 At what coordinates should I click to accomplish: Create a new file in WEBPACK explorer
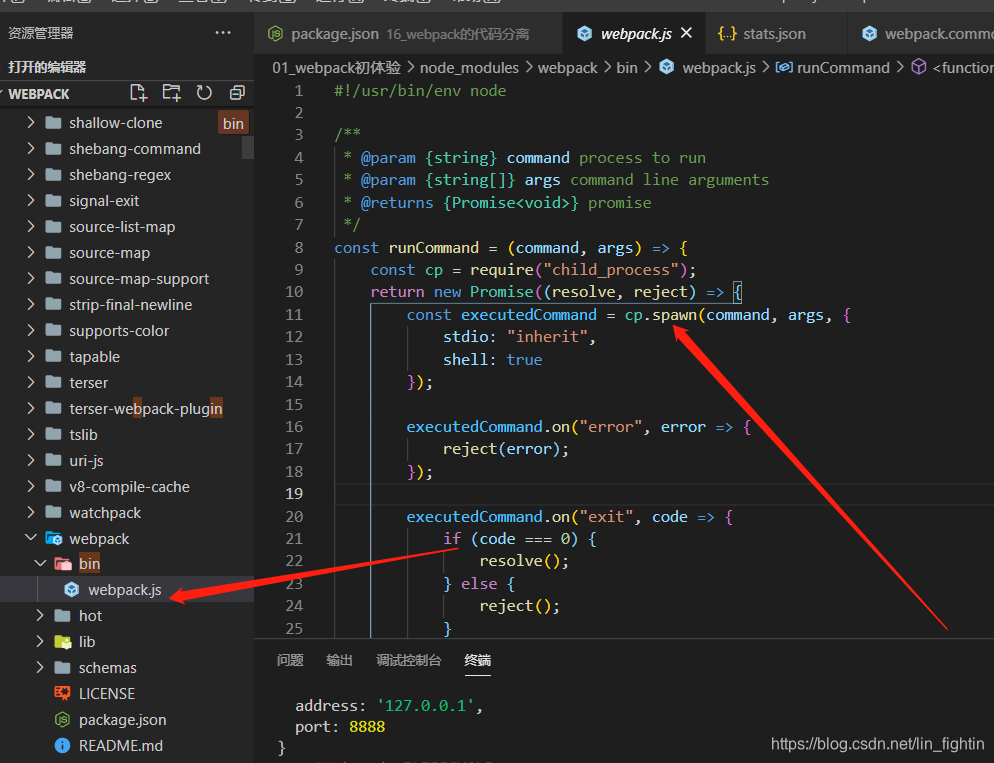coord(138,93)
